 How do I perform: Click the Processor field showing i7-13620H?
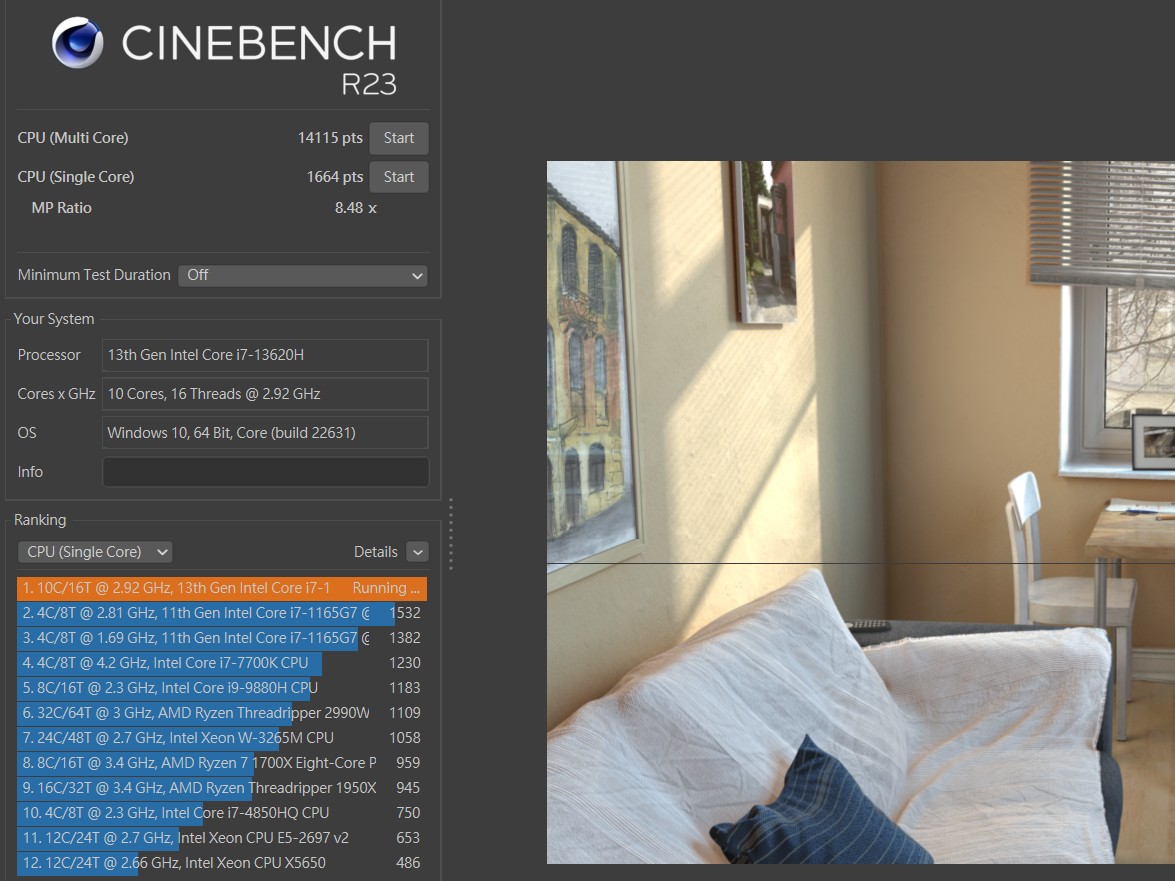265,355
